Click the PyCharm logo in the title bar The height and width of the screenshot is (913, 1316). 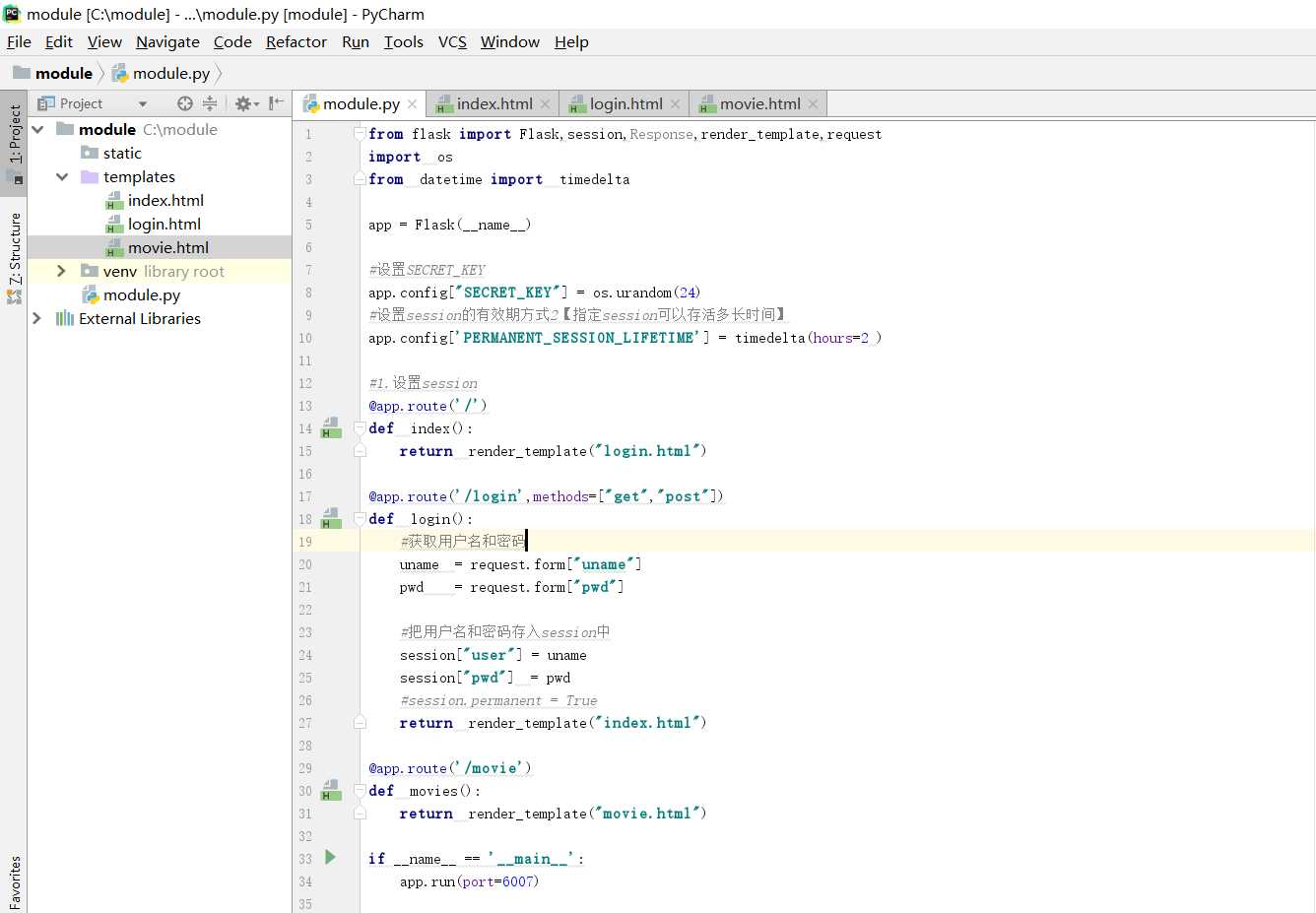pos(12,14)
